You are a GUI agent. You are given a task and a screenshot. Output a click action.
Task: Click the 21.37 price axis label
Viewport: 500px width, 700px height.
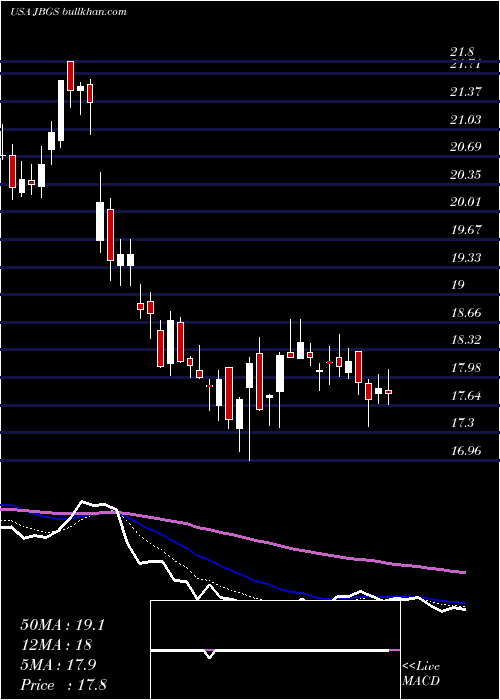(466, 92)
